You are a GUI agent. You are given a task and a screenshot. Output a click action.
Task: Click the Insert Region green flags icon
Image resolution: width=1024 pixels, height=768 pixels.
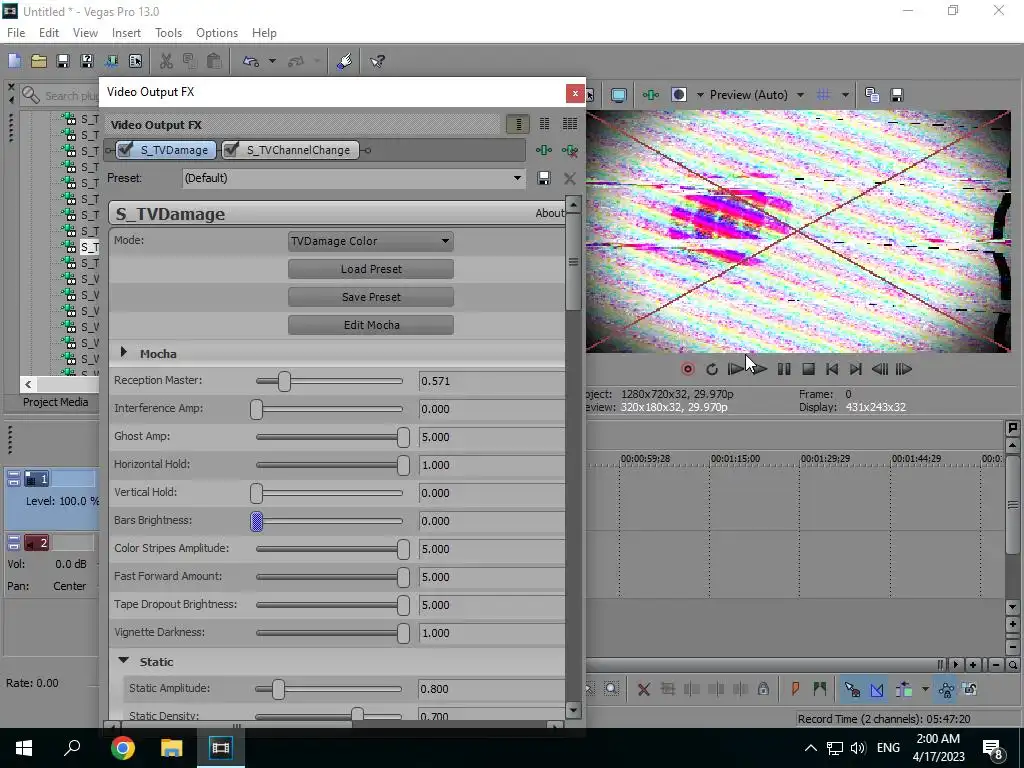pyautogui.click(x=820, y=689)
